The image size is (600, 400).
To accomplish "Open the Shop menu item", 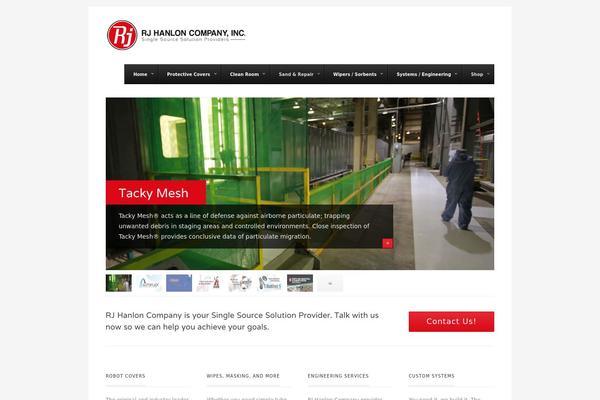I will point(477,74).
